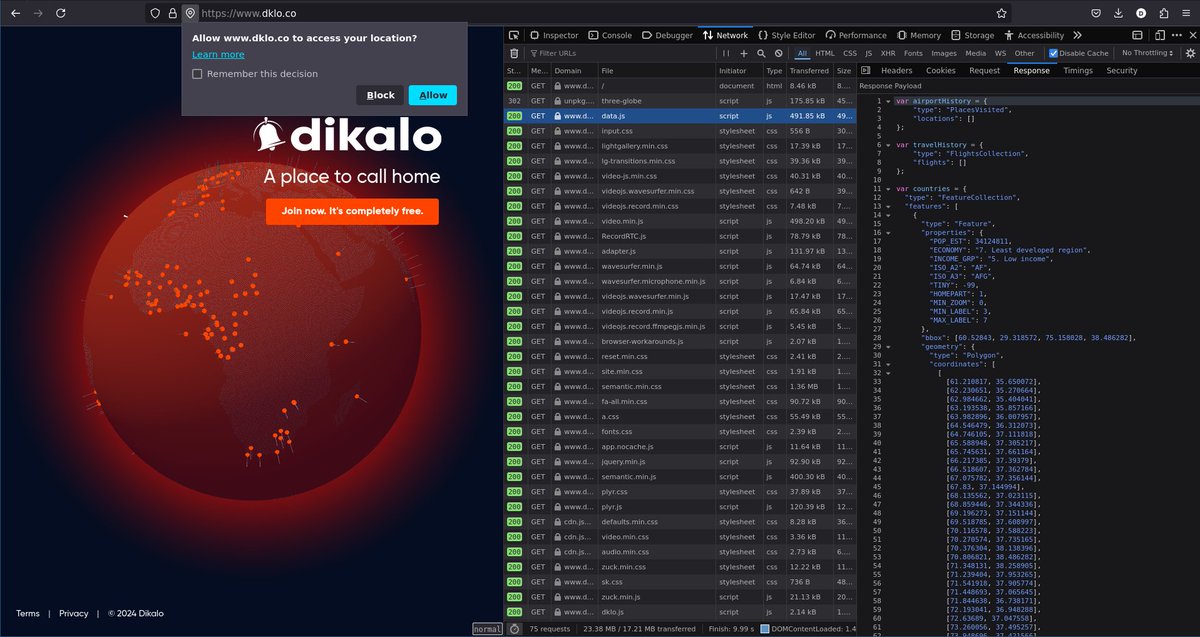Click site security padlock icon
Image resolution: width=1200 pixels, height=637 pixels.
pos(172,13)
